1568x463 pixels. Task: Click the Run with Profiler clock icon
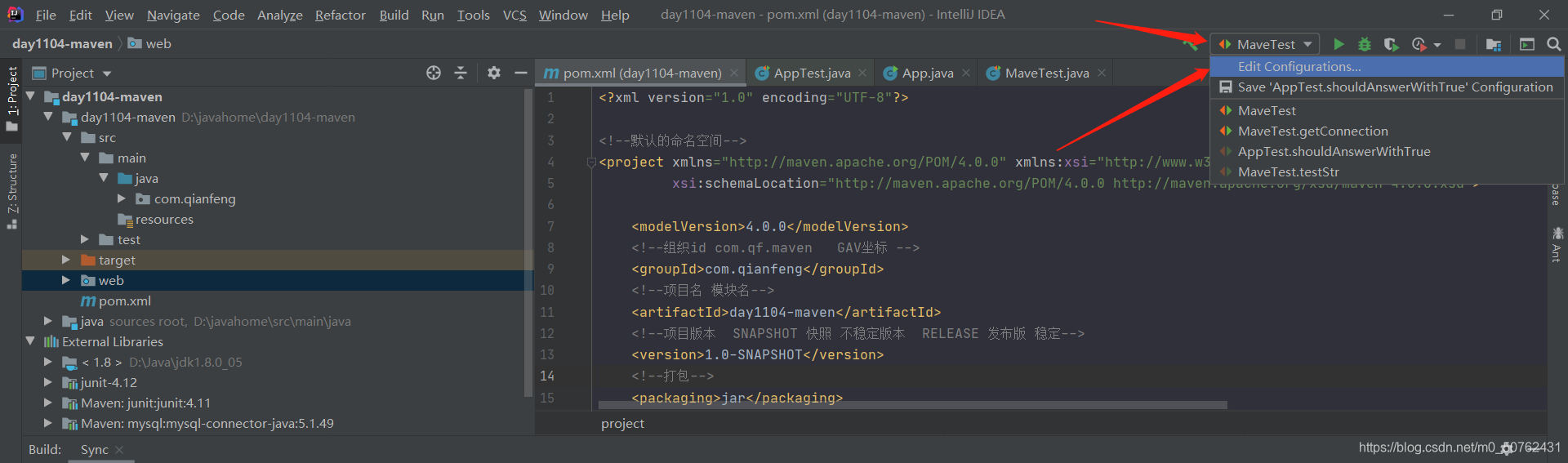point(1419,44)
